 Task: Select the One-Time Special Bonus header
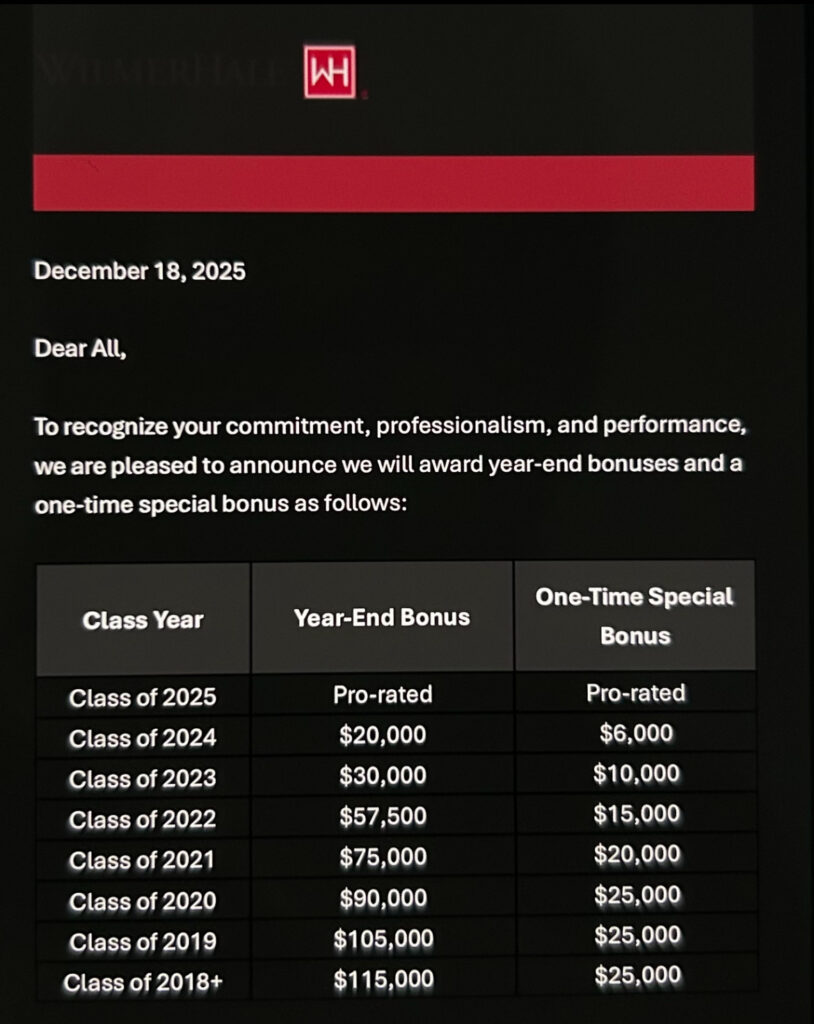(x=635, y=616)
